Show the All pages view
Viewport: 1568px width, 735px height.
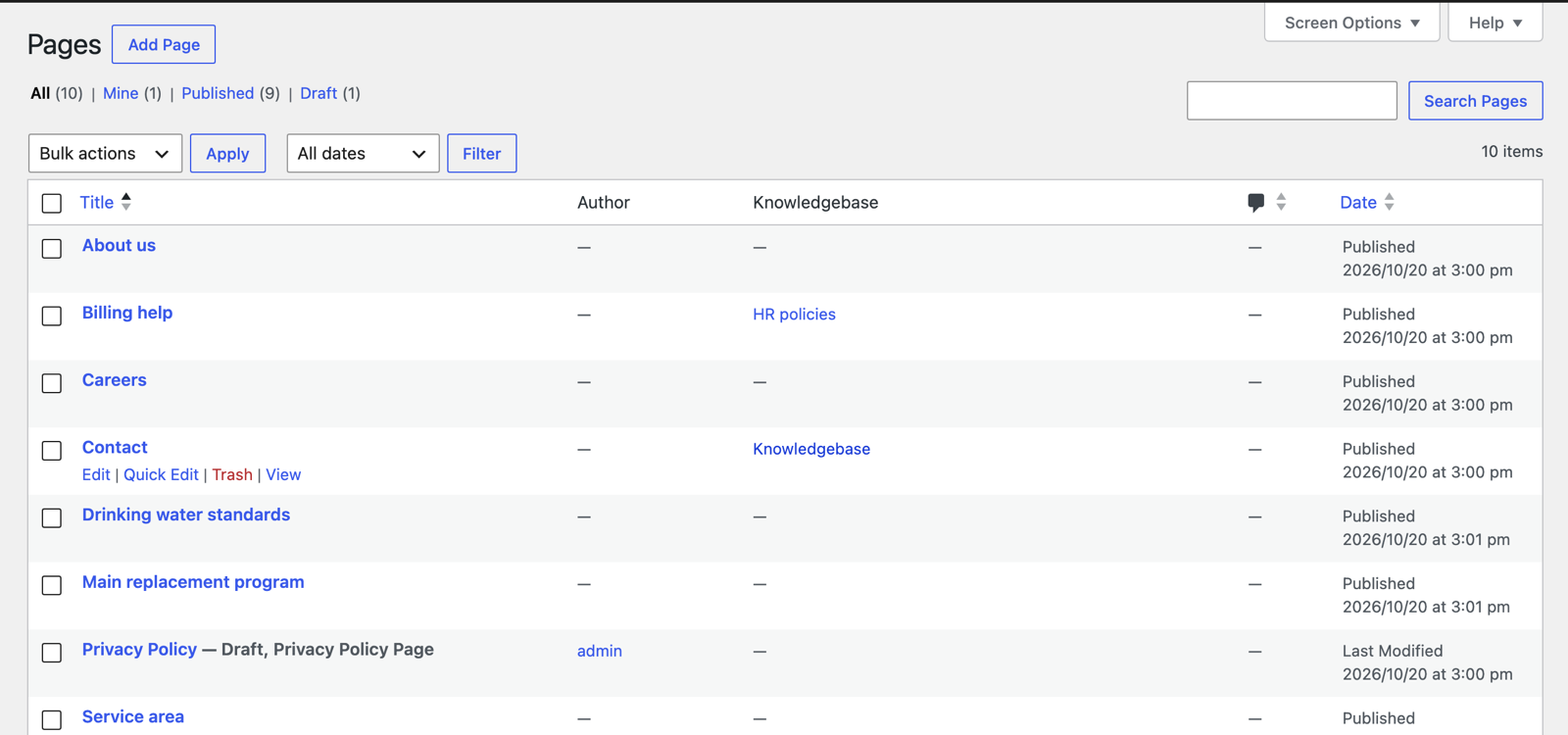coord(40,93)
